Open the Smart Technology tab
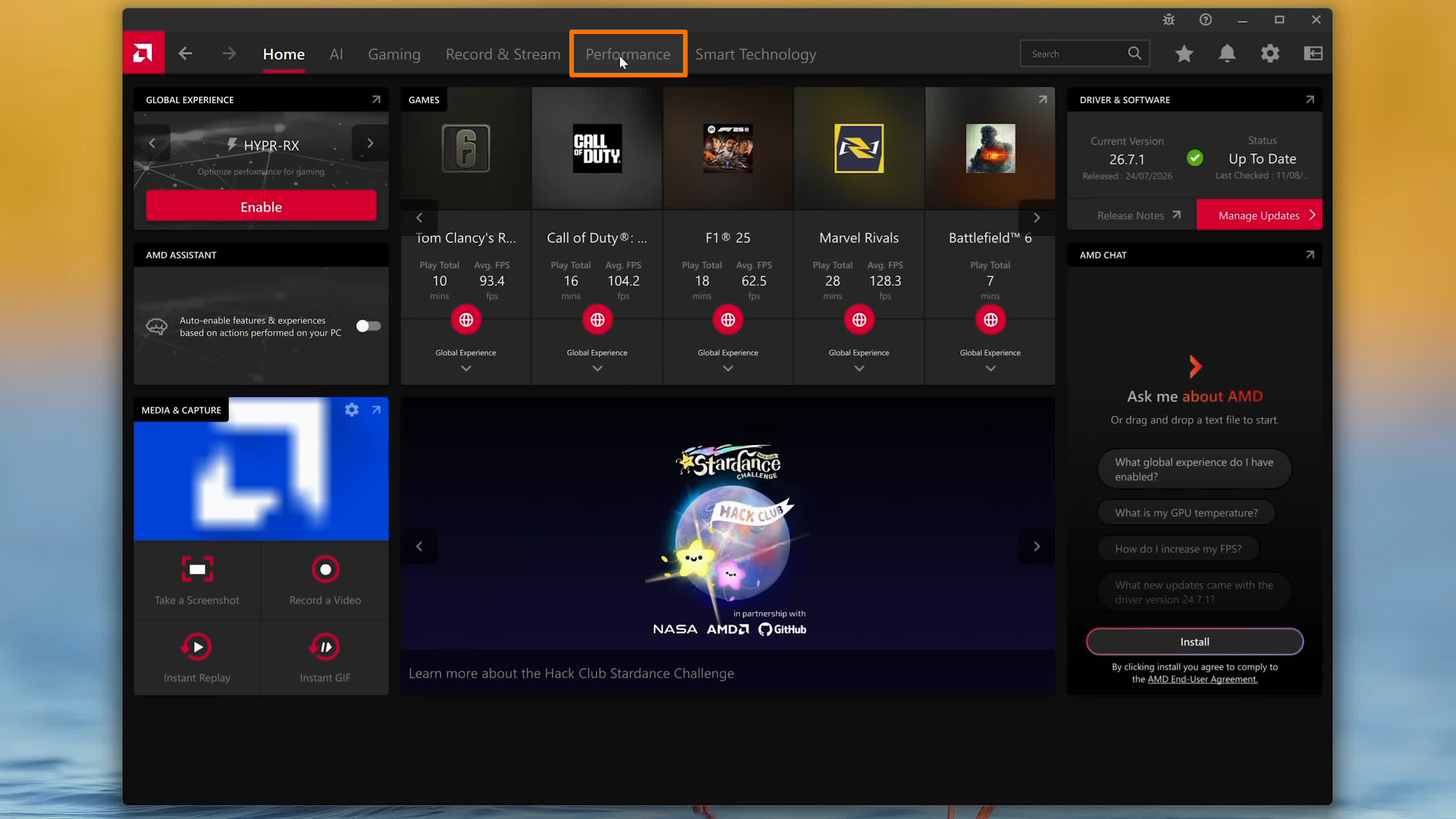Image resolution: width=1456 pixels, height=819 pixels. point(755,54)
